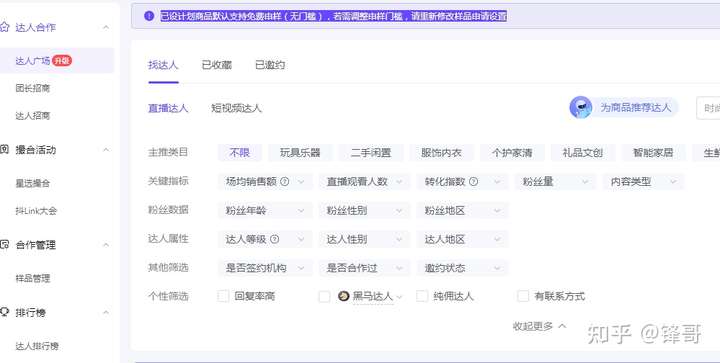Expand the 内容类型 dropdown
The image size is (720, 363).
(643, 182)
